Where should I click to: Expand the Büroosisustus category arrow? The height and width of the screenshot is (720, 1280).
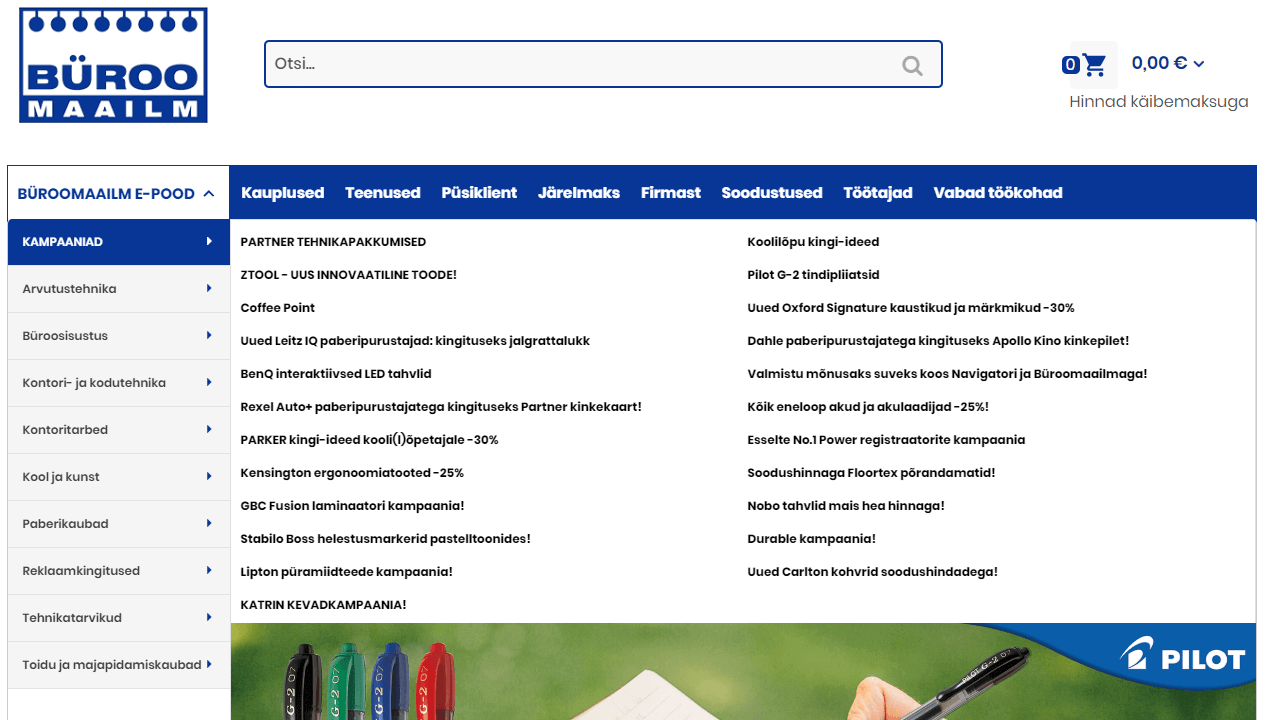(209, 335)
